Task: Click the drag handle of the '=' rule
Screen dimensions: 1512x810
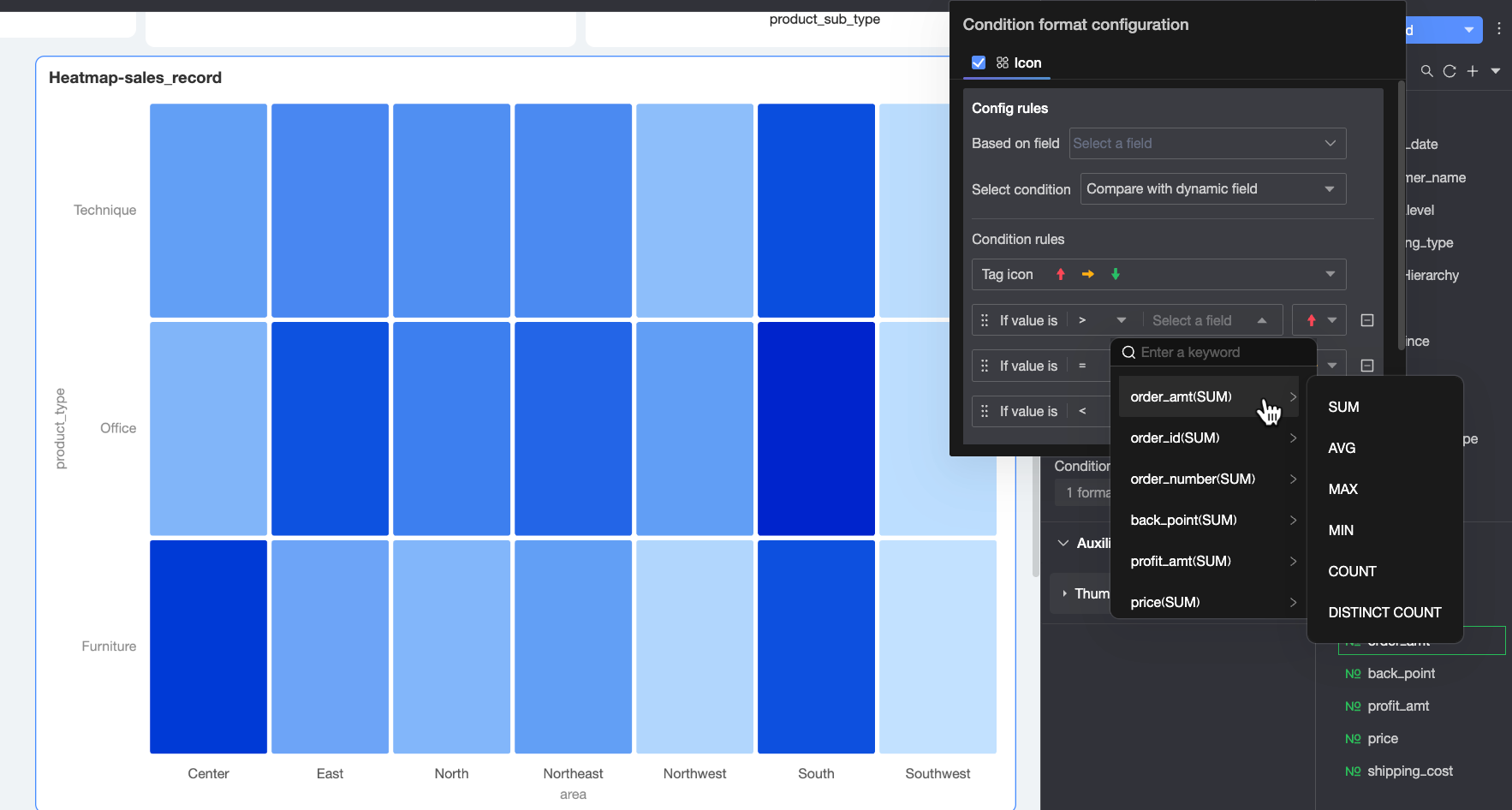Action: (x=985, y=366)
